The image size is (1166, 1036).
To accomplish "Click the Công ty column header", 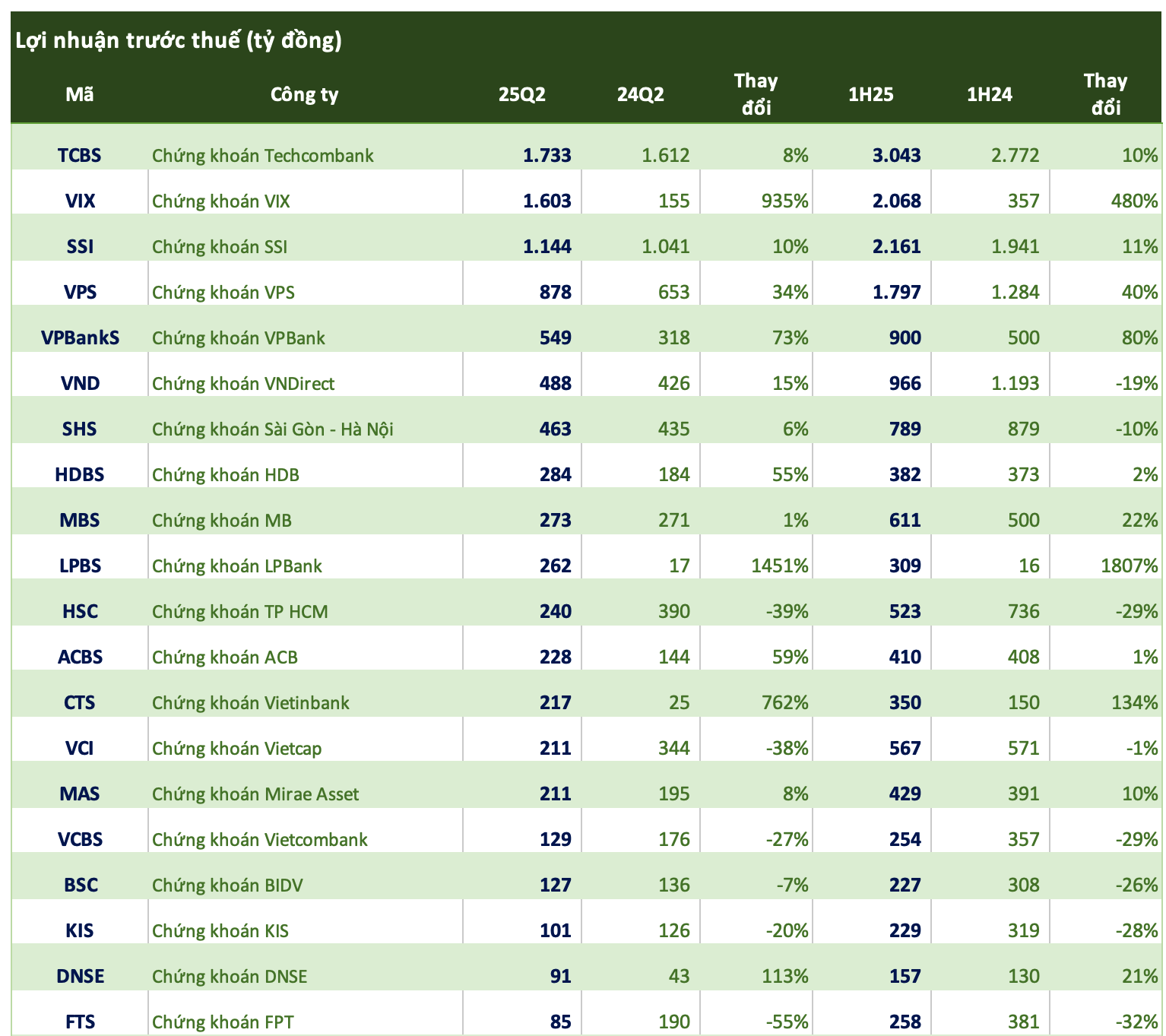I will point(304,94).
